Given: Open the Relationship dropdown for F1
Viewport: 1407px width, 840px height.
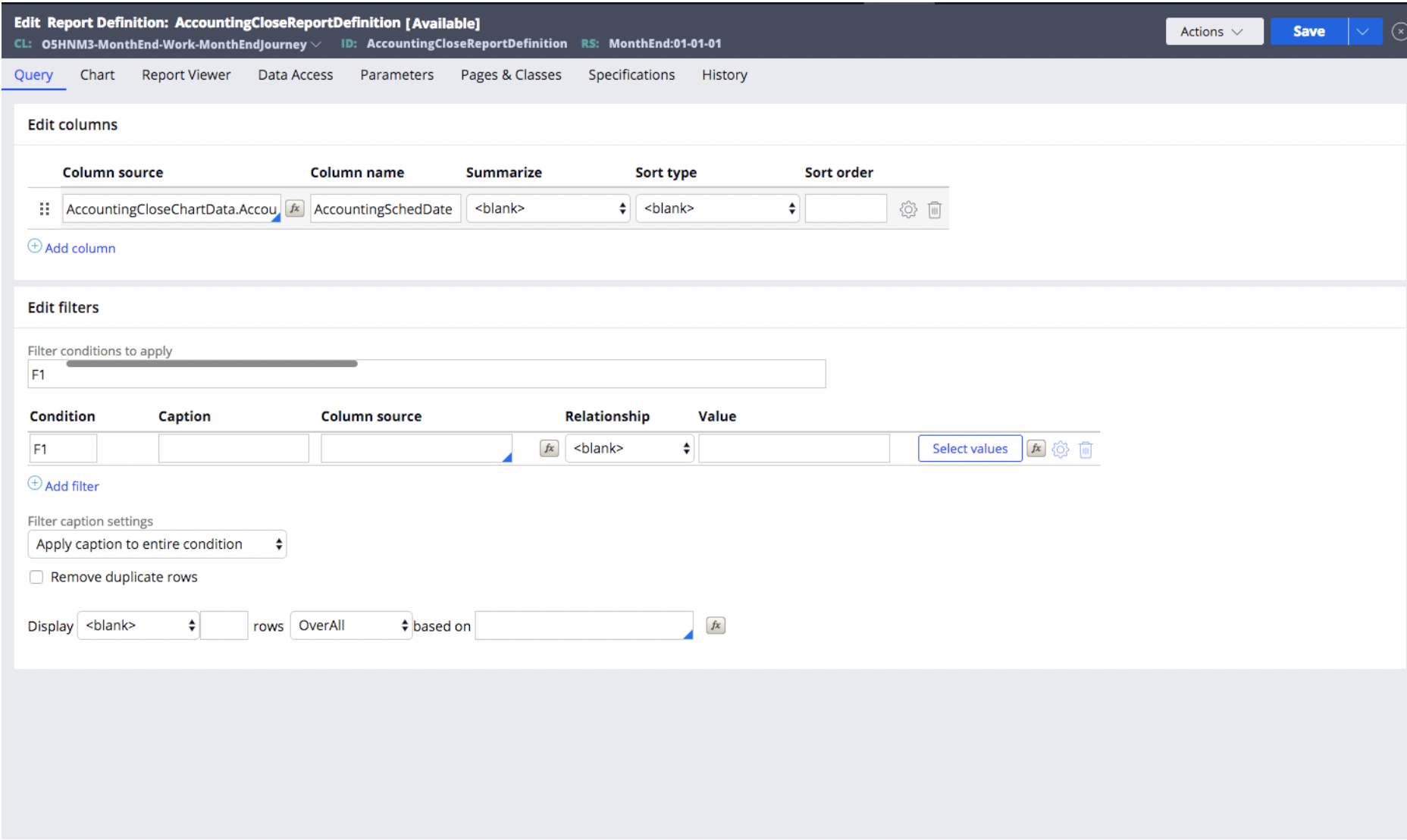Looking at the screenshot, I should (x=629, y=448).
